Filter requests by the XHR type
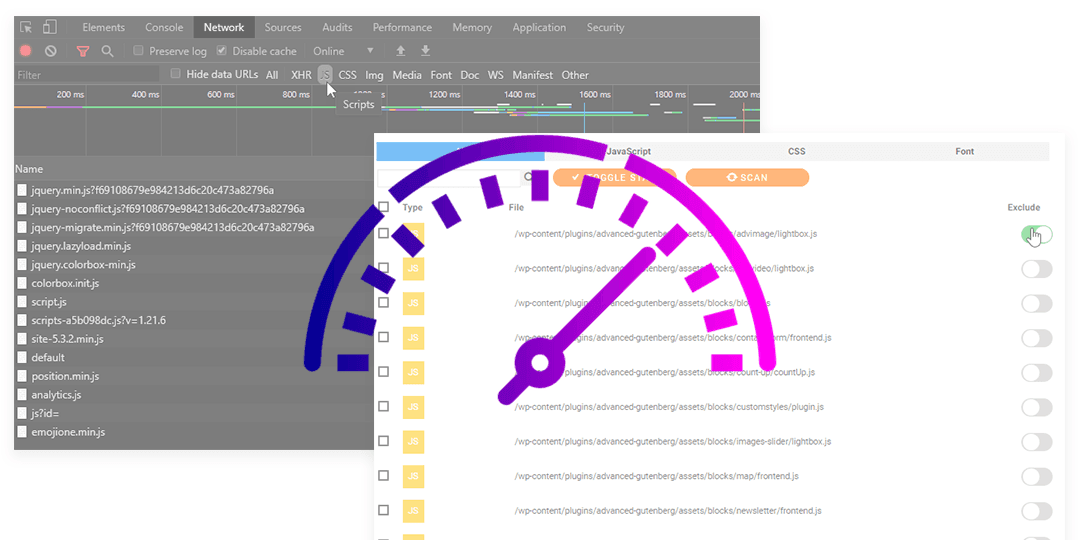The height and width of the screenshot is (540, 1080). (301, 75)
